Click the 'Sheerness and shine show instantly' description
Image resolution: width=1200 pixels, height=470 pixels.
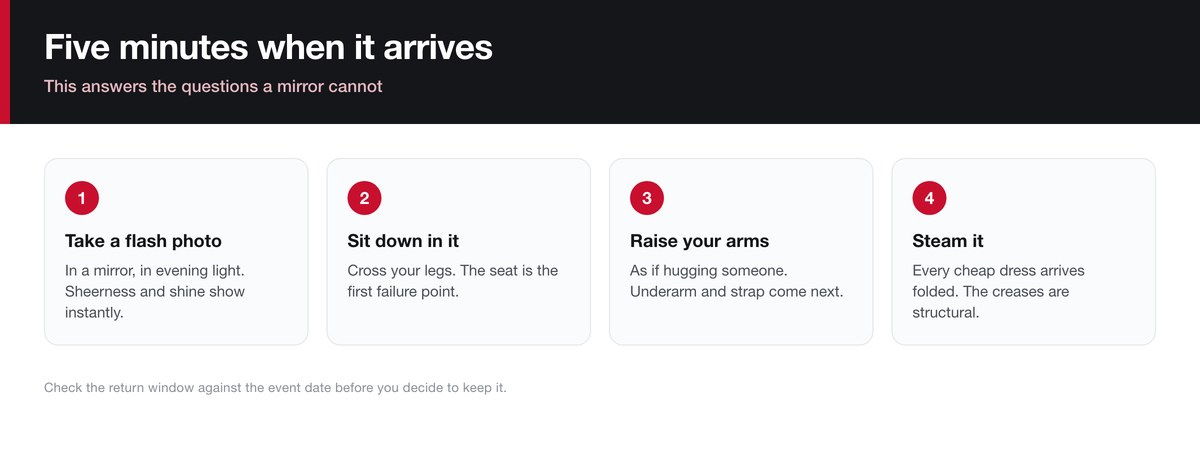[155, 291]
